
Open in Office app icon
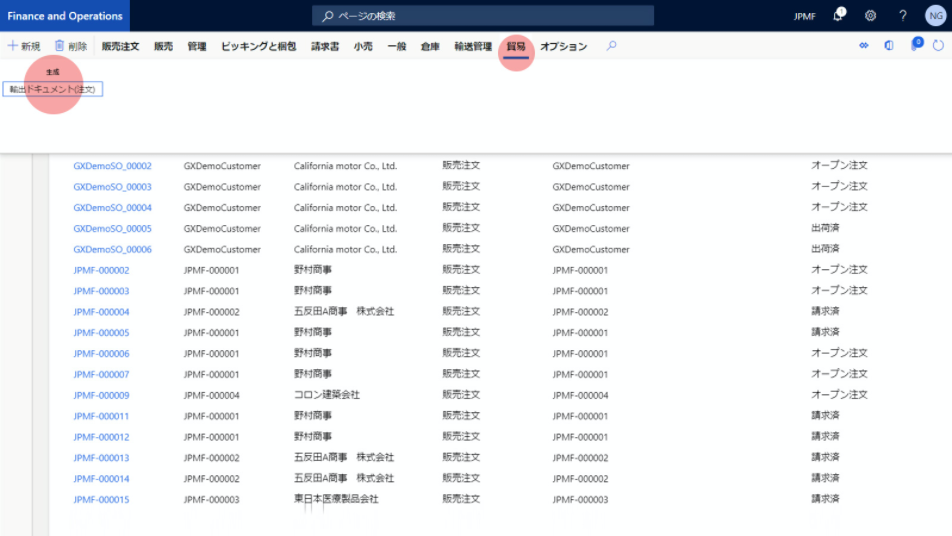(889, 46)
